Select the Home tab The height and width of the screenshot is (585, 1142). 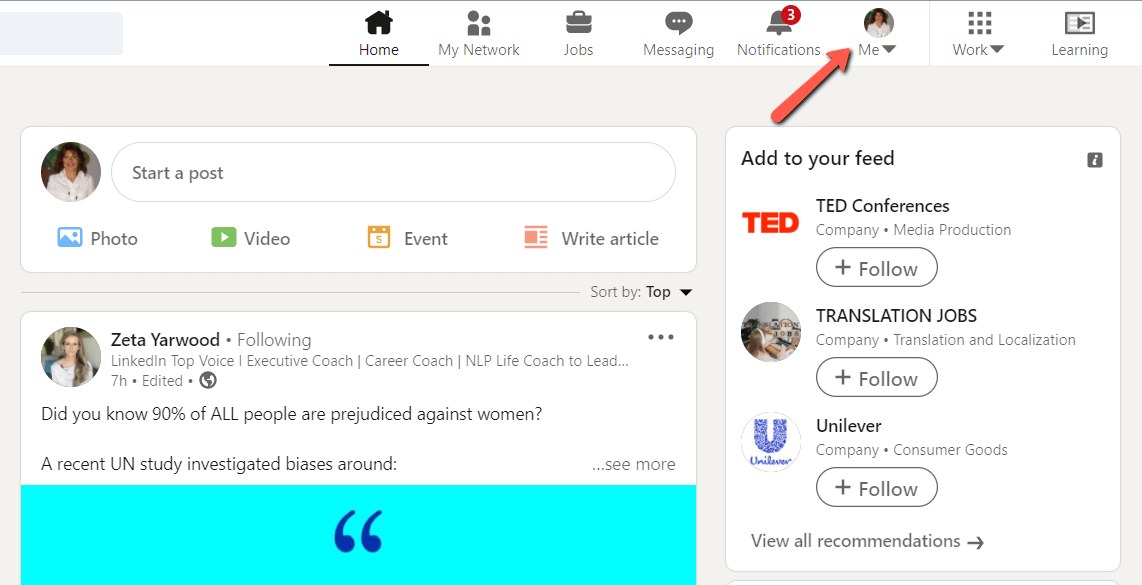pyautogui.click(x=378, y=33)
